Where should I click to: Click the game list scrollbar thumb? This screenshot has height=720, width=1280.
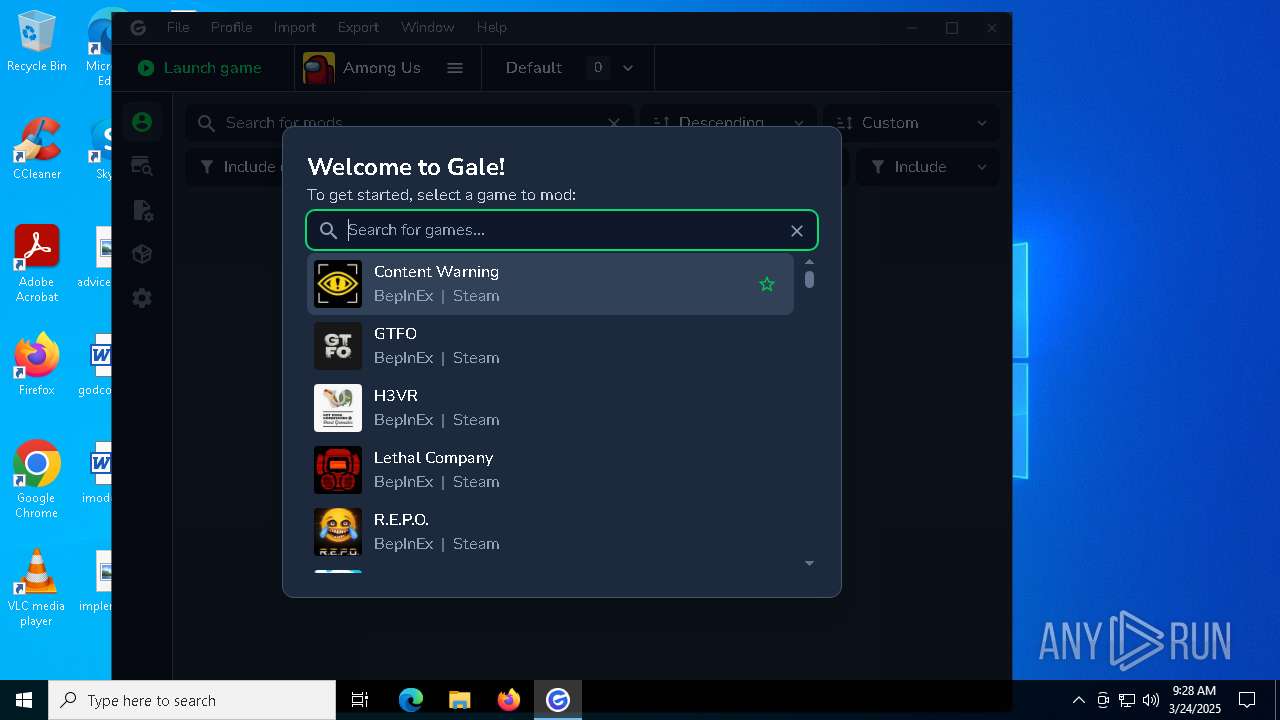[809, 280]
